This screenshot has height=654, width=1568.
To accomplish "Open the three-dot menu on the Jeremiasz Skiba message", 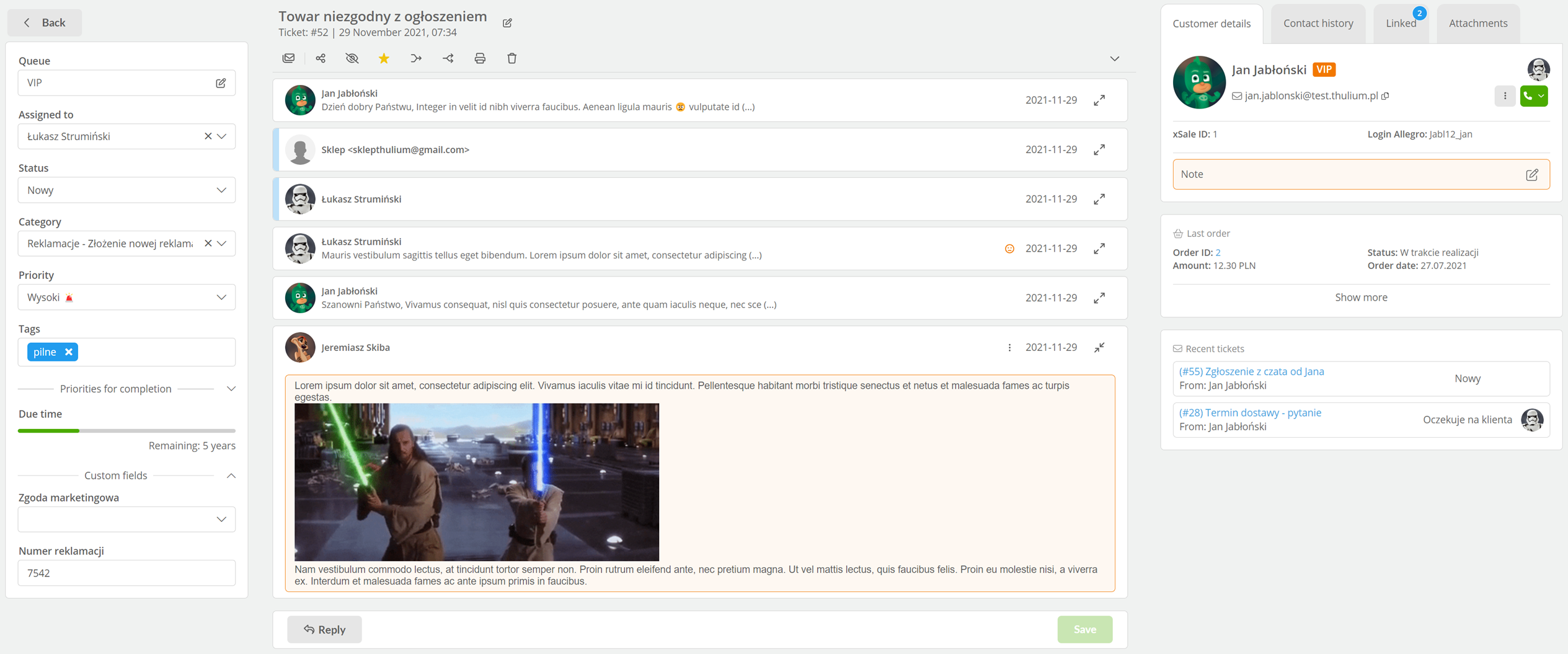I will 1009,348.
